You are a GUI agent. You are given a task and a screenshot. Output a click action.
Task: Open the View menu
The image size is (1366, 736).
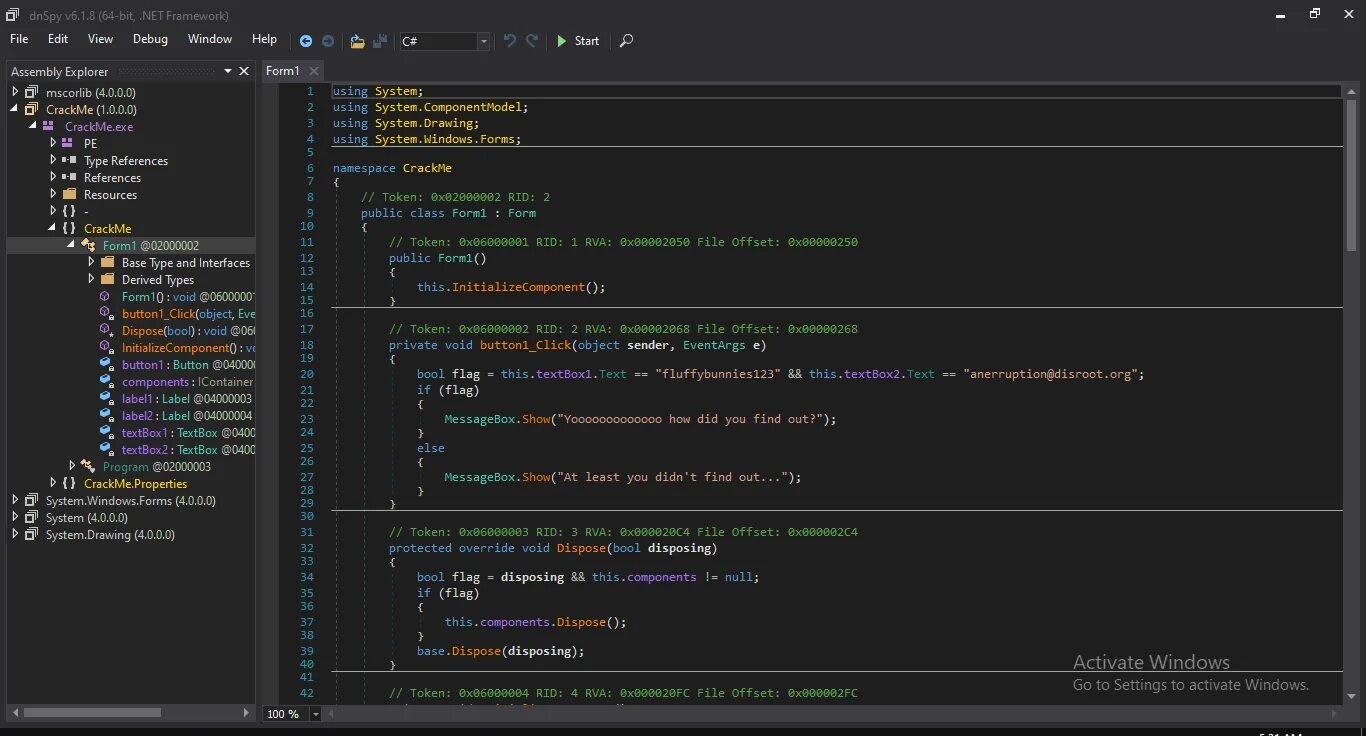(101, 39)
